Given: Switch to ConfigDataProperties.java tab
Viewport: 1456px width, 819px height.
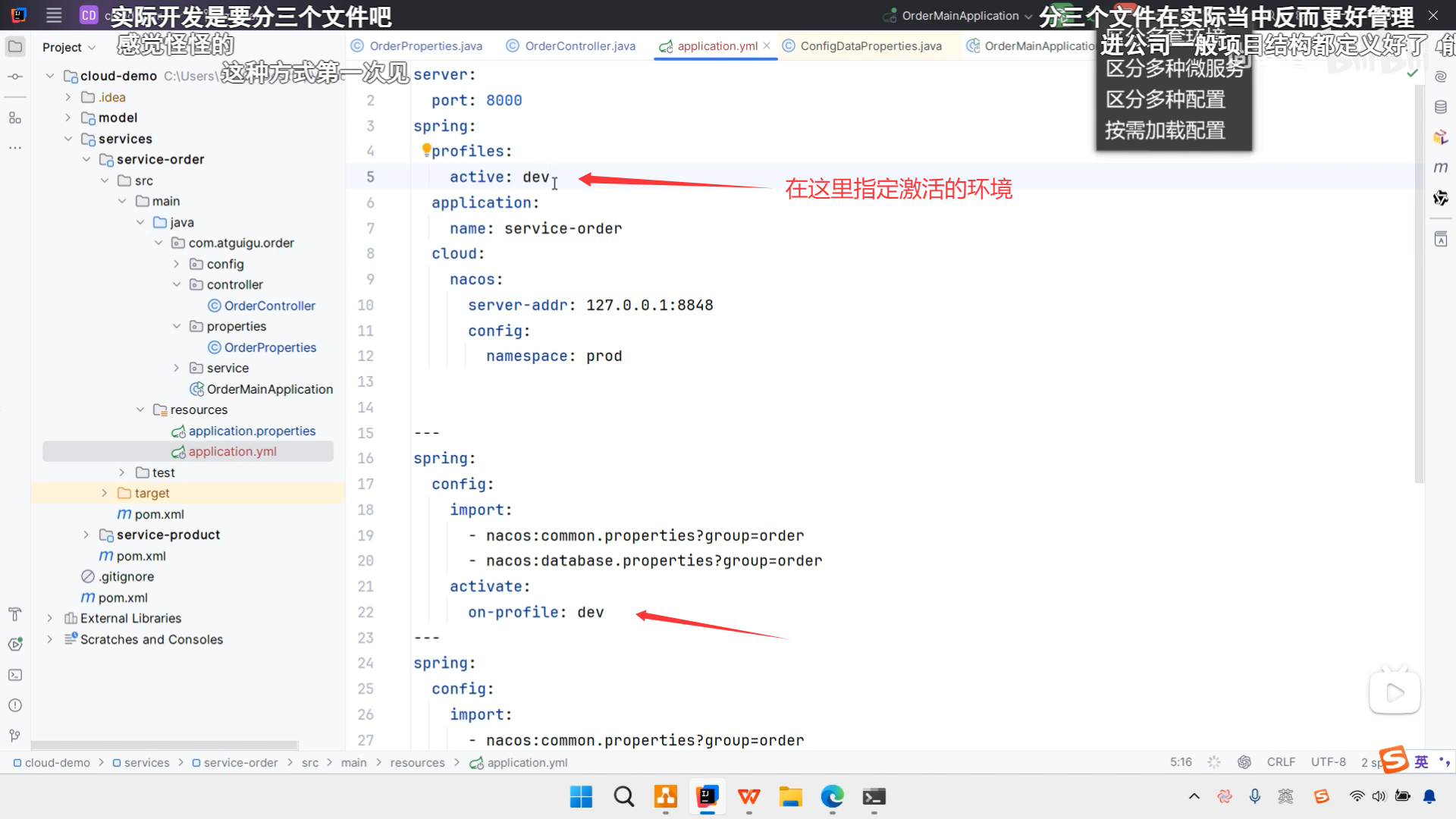Looking at the screenshot, I should [x=871, y=46].
